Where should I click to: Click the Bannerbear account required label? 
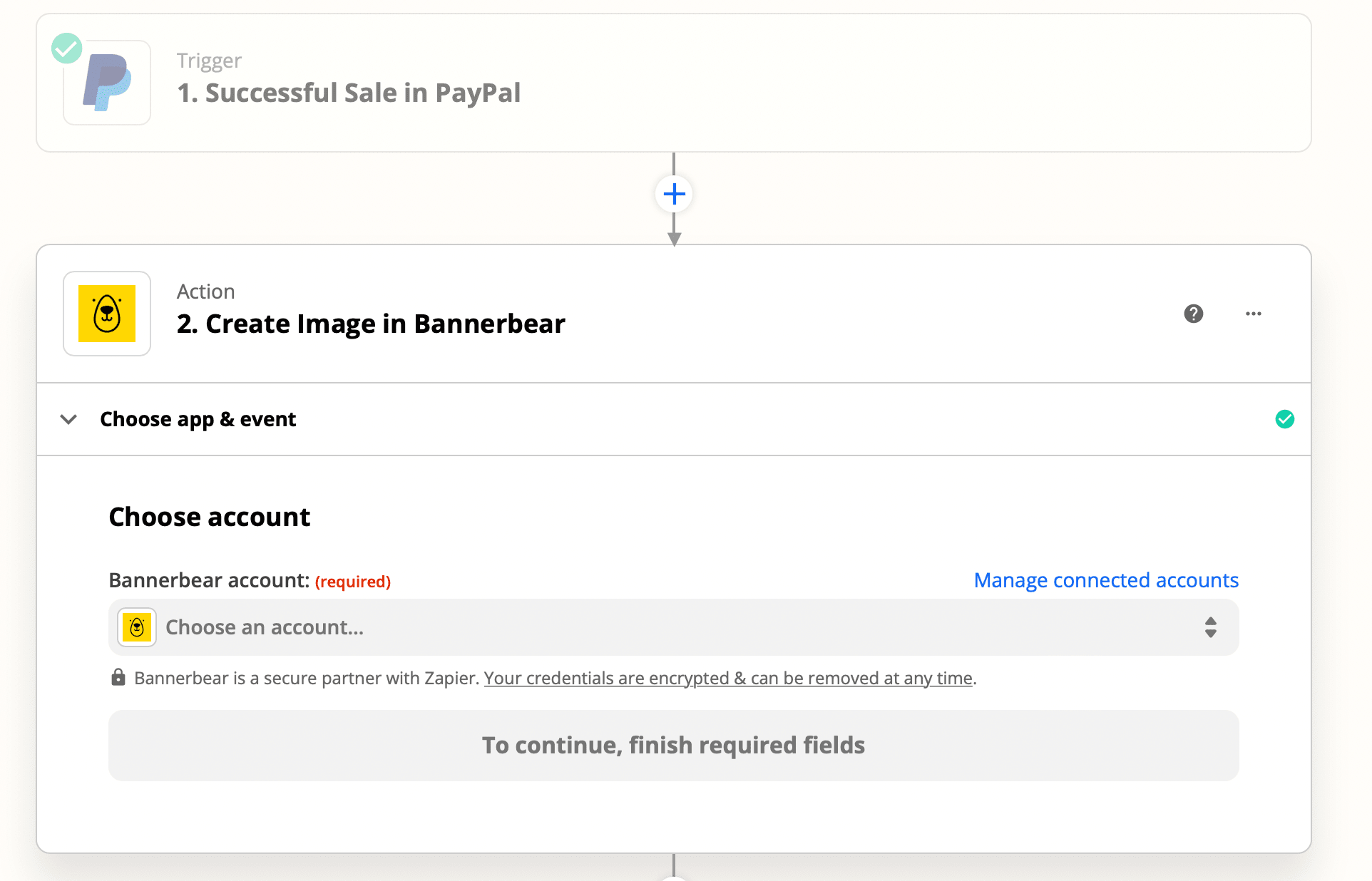(x=250, y=580)
